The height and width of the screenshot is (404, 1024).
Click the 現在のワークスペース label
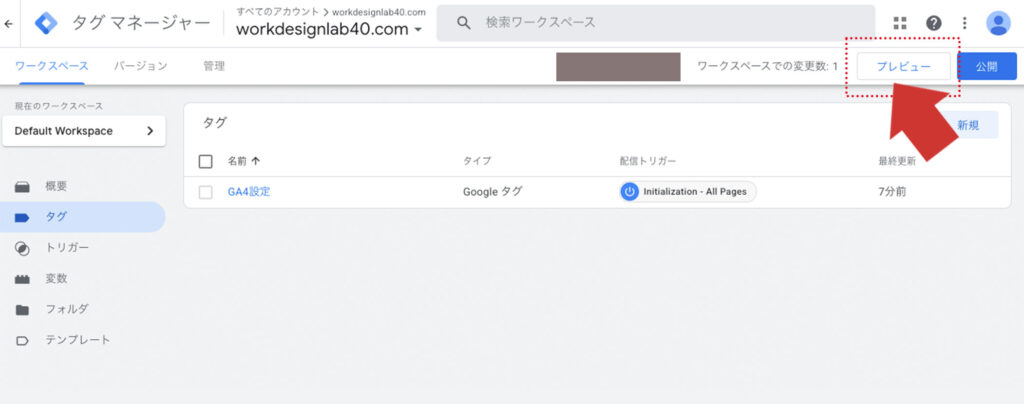tap(59, 106)
